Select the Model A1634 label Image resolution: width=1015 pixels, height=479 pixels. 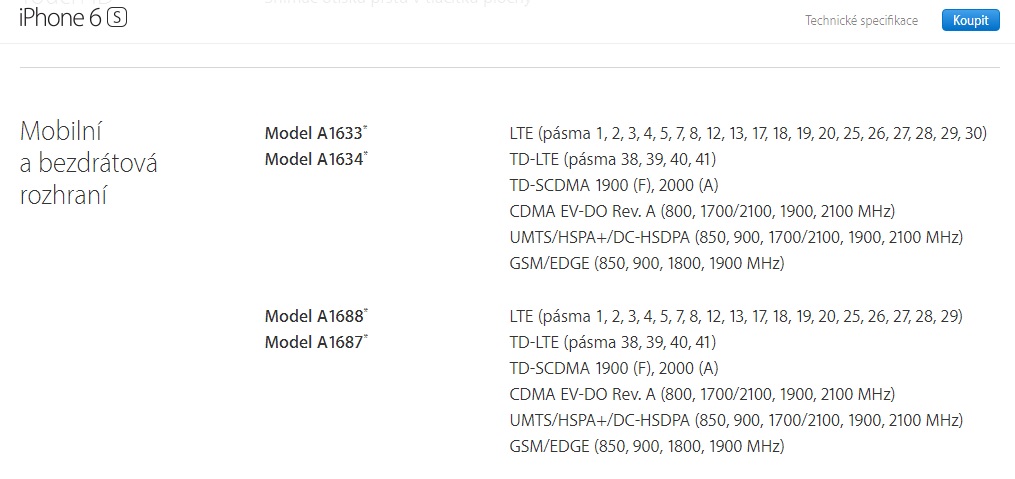pyautogui.click(x=313, y=159)
